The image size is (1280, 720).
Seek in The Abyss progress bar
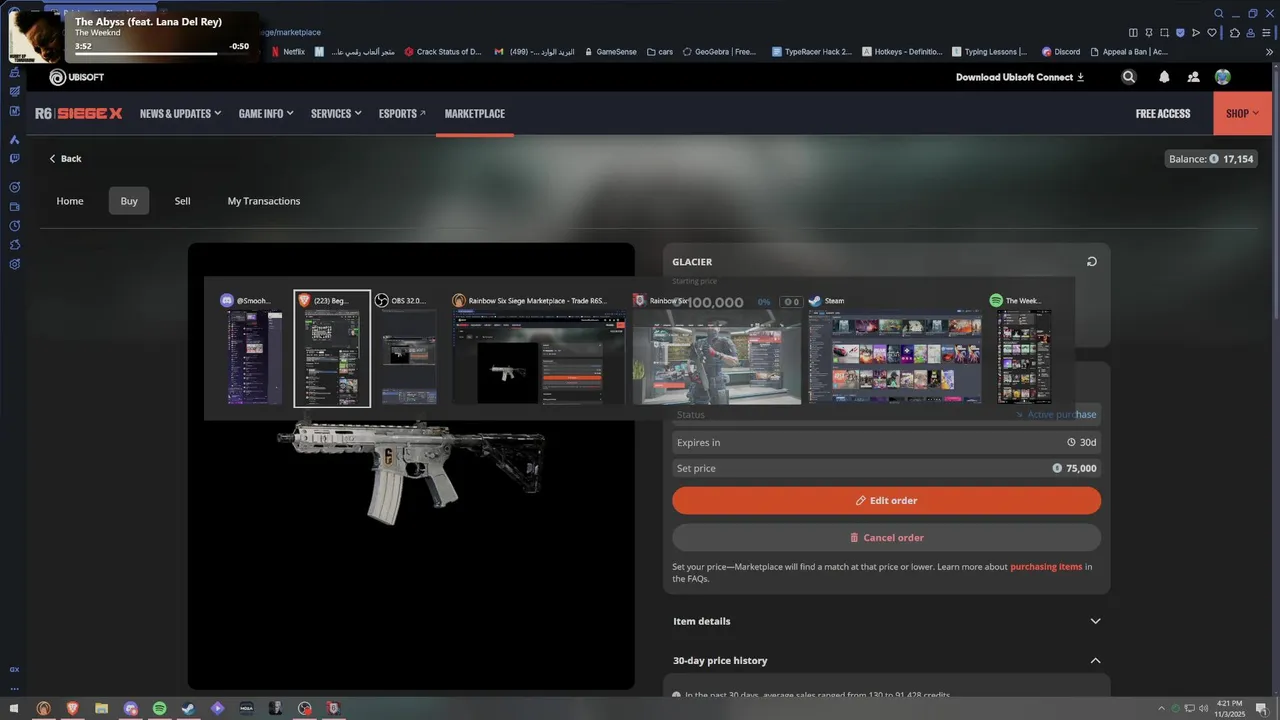coord(146,54)
